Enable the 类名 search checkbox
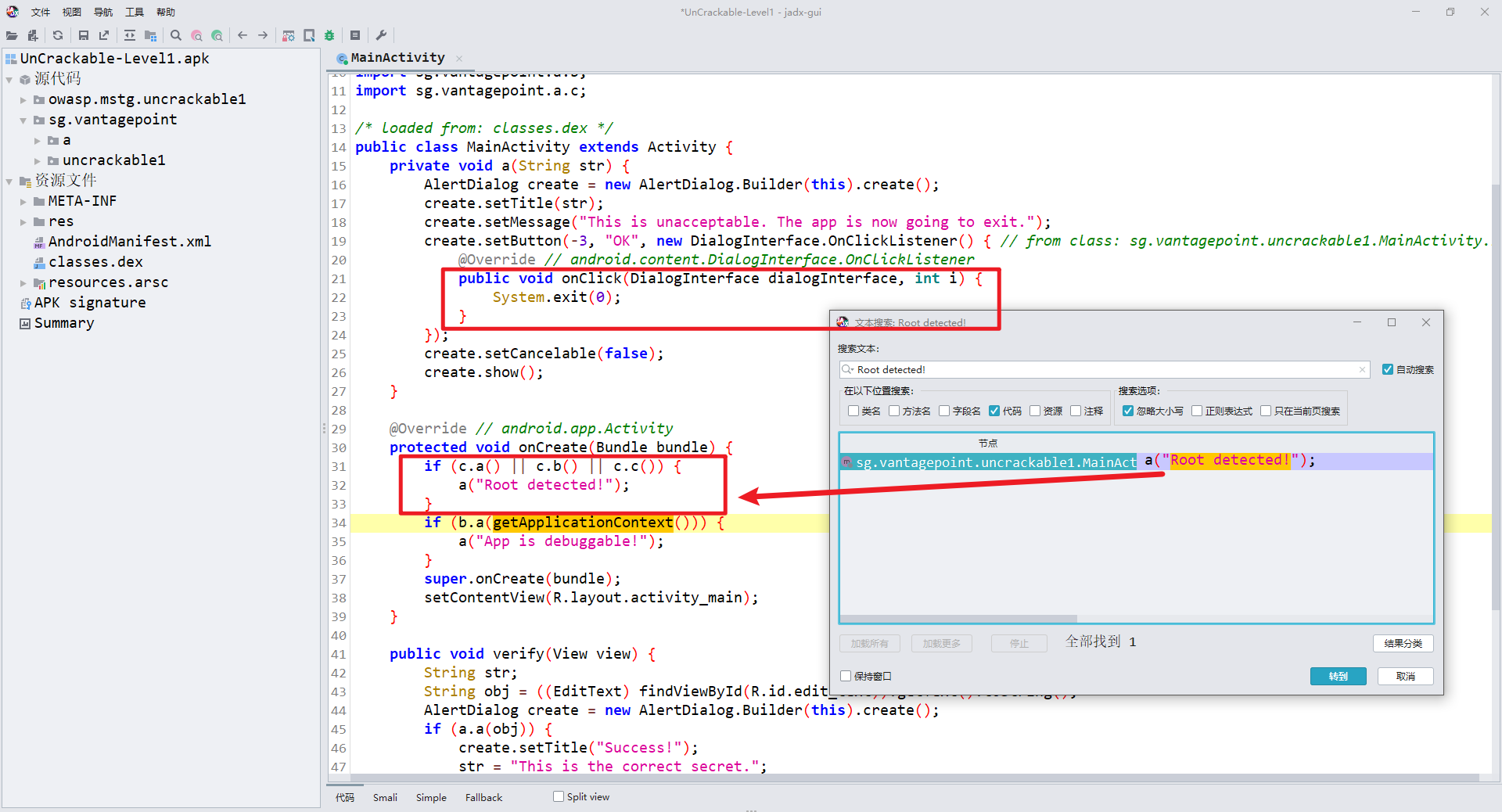 [853, 411]
